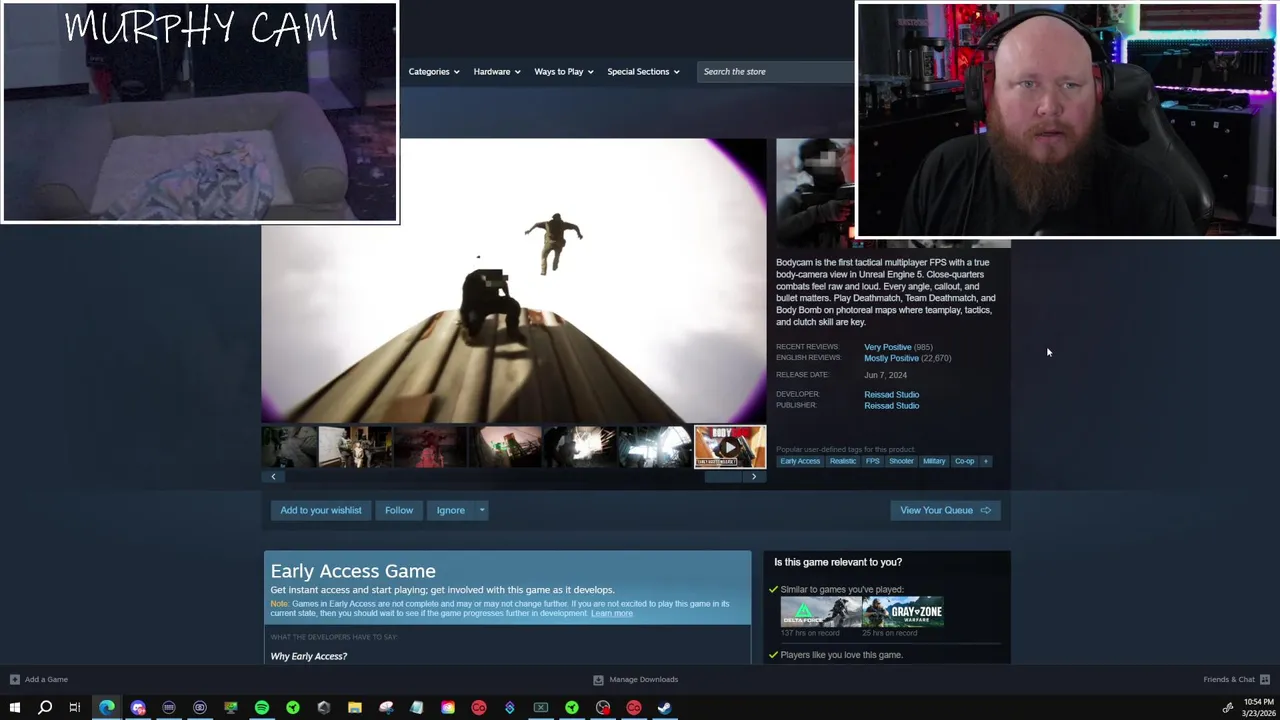Open Windows search from the taskbar
The width and height of the screenshot is (1280, 720).
(45, 708)
